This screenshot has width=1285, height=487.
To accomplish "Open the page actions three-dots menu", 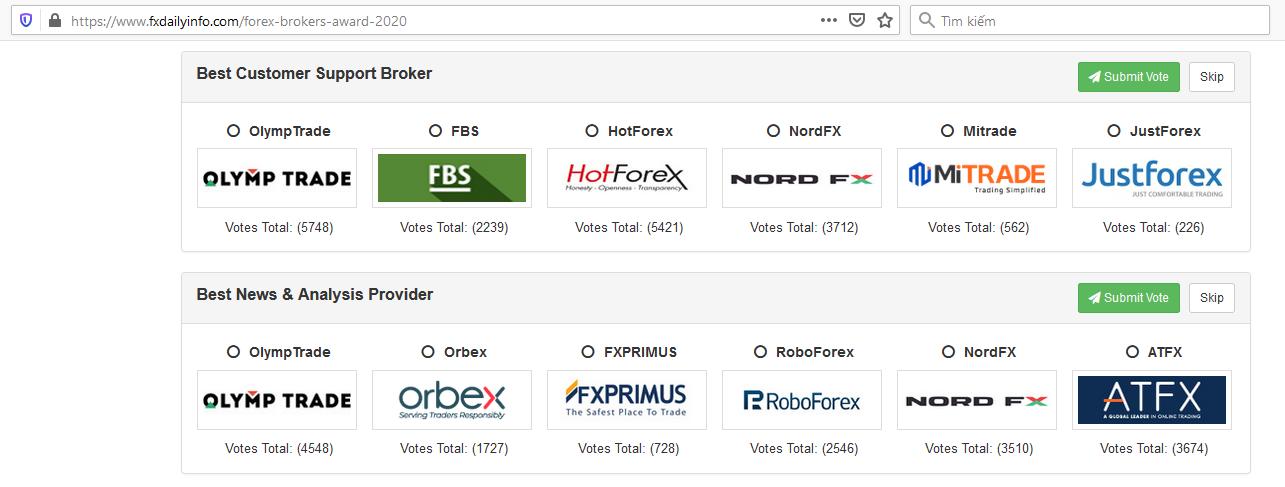I will [829, 20].
